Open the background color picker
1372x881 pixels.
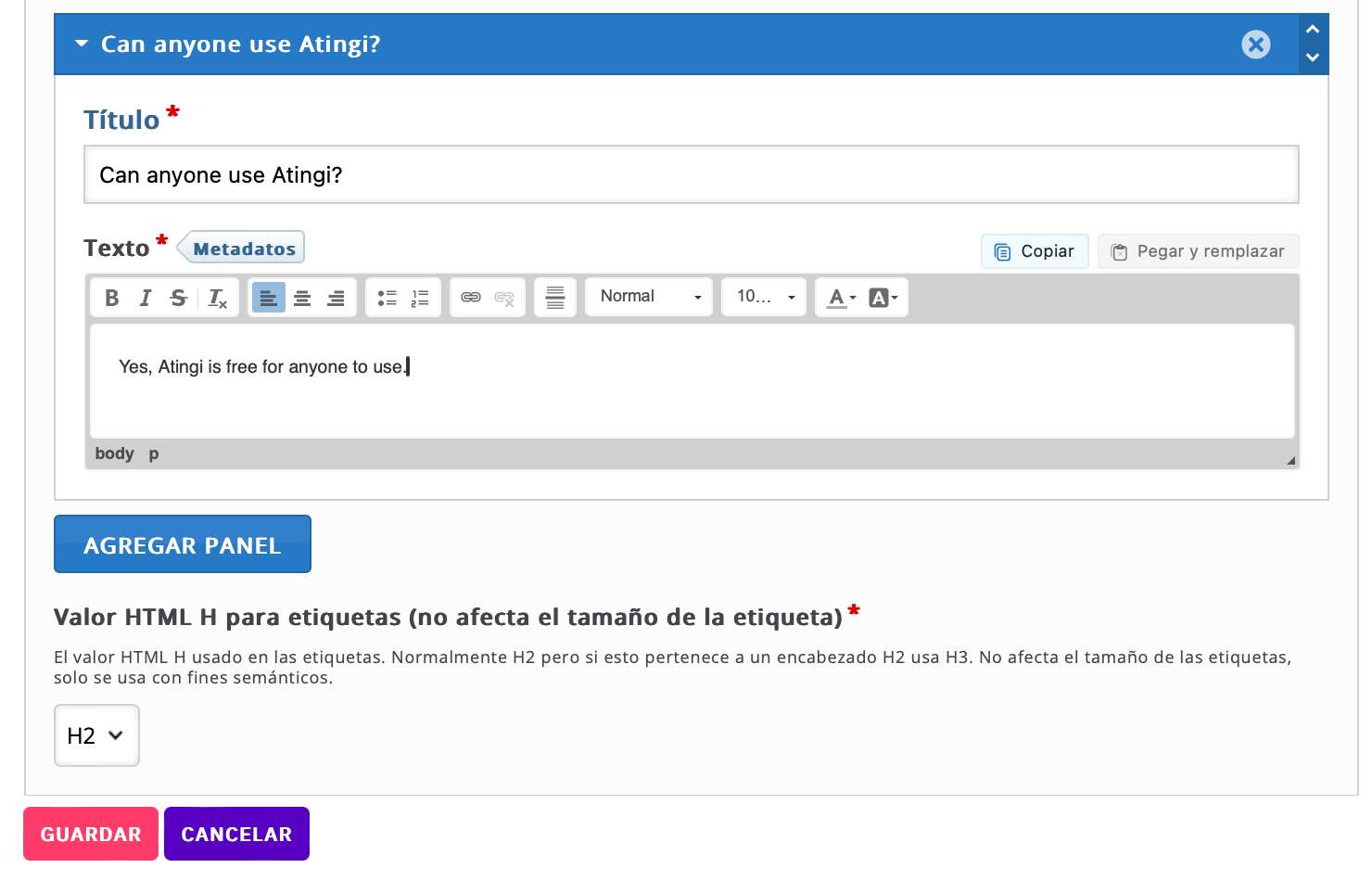coord(883,298)
